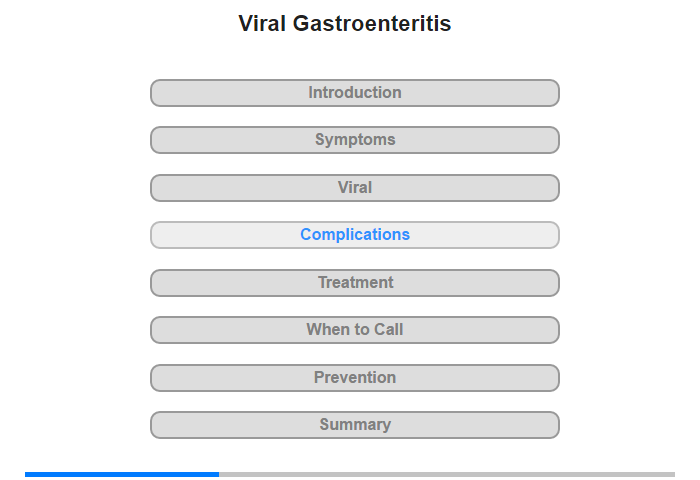
Task: Select the Viral section button
Action: point(354,188)
